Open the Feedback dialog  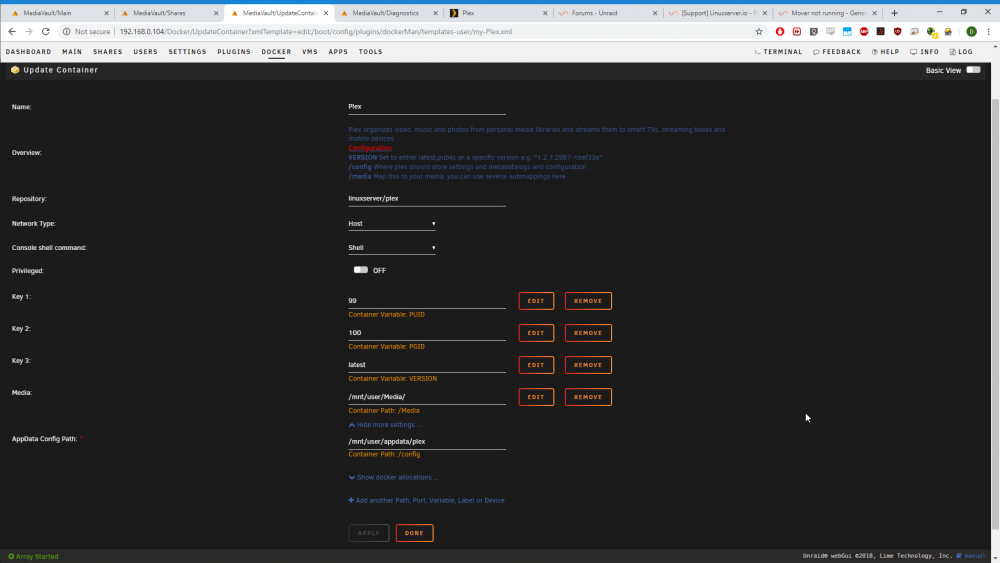(837, 52)
